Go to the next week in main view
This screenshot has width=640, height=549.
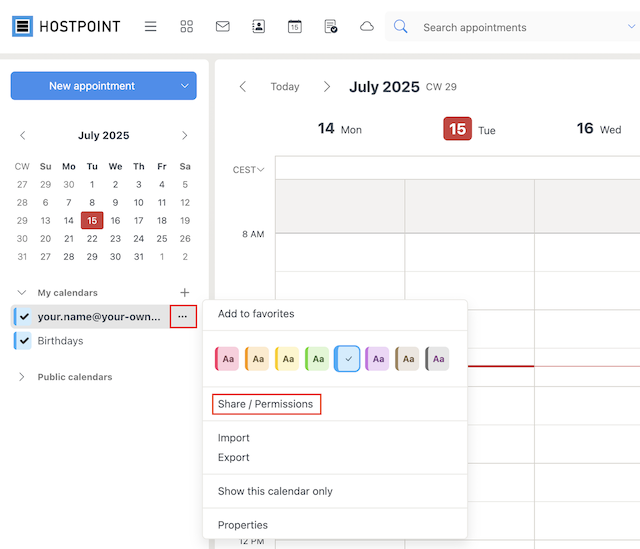[x=327, y=87]
